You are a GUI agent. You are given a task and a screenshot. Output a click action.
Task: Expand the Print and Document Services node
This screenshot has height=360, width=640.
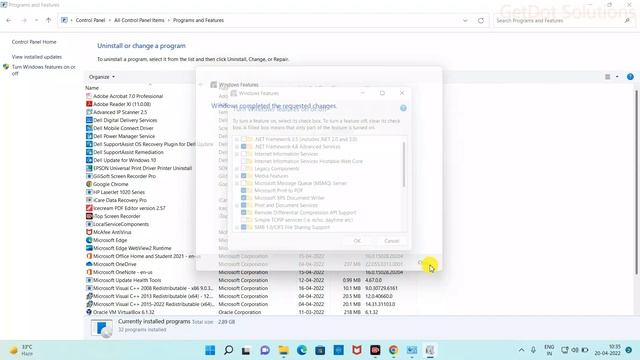pyautogui.click(x=237, y=205)
